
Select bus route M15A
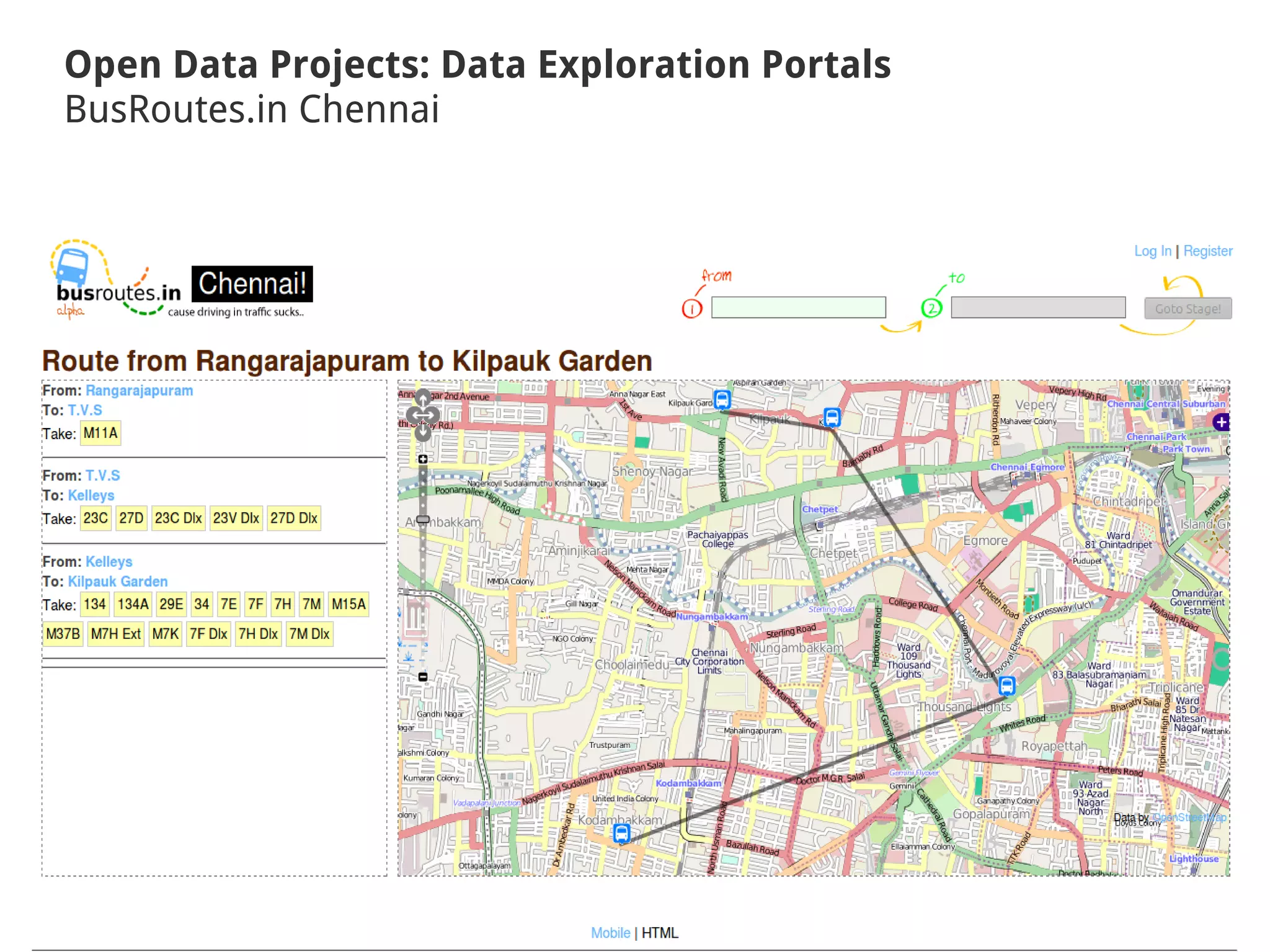349,604
